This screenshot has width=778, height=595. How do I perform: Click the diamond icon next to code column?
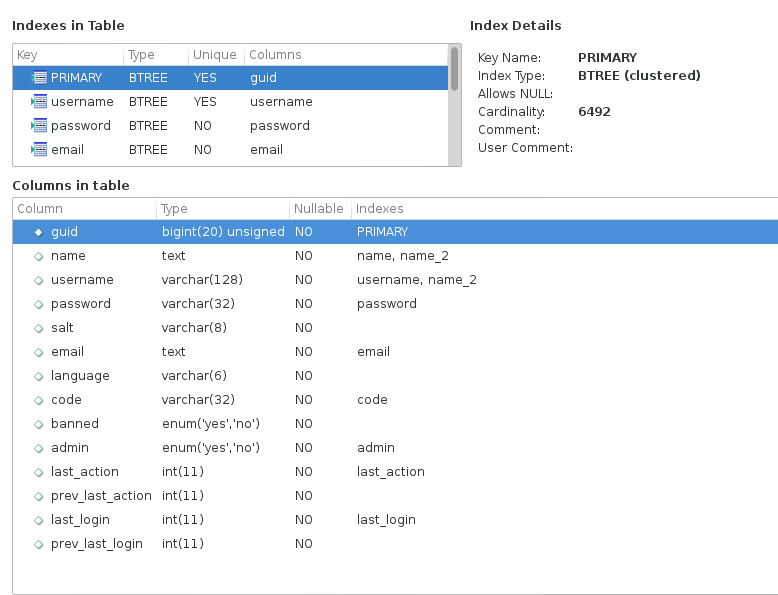point(39,400)
